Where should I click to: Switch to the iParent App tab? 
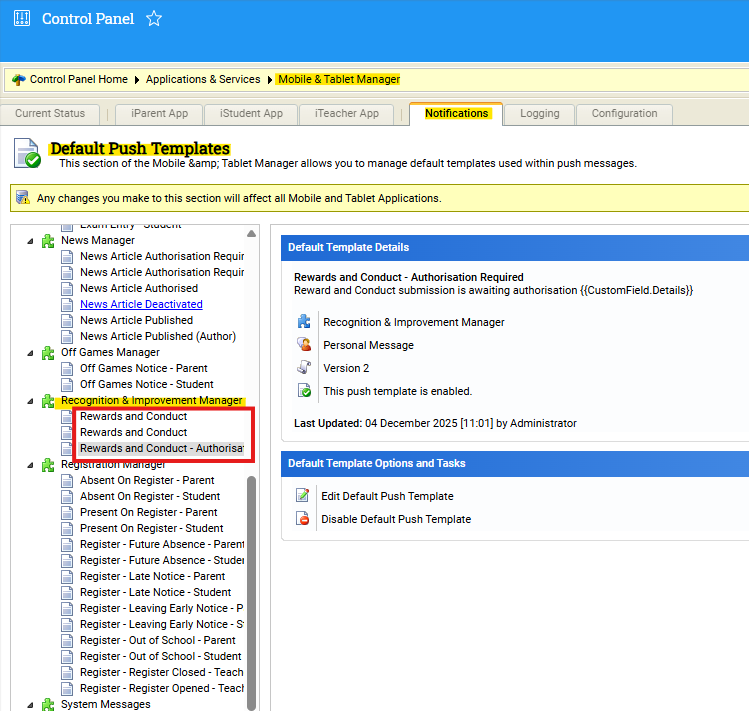pyautogui.click(x=160, y=114)
